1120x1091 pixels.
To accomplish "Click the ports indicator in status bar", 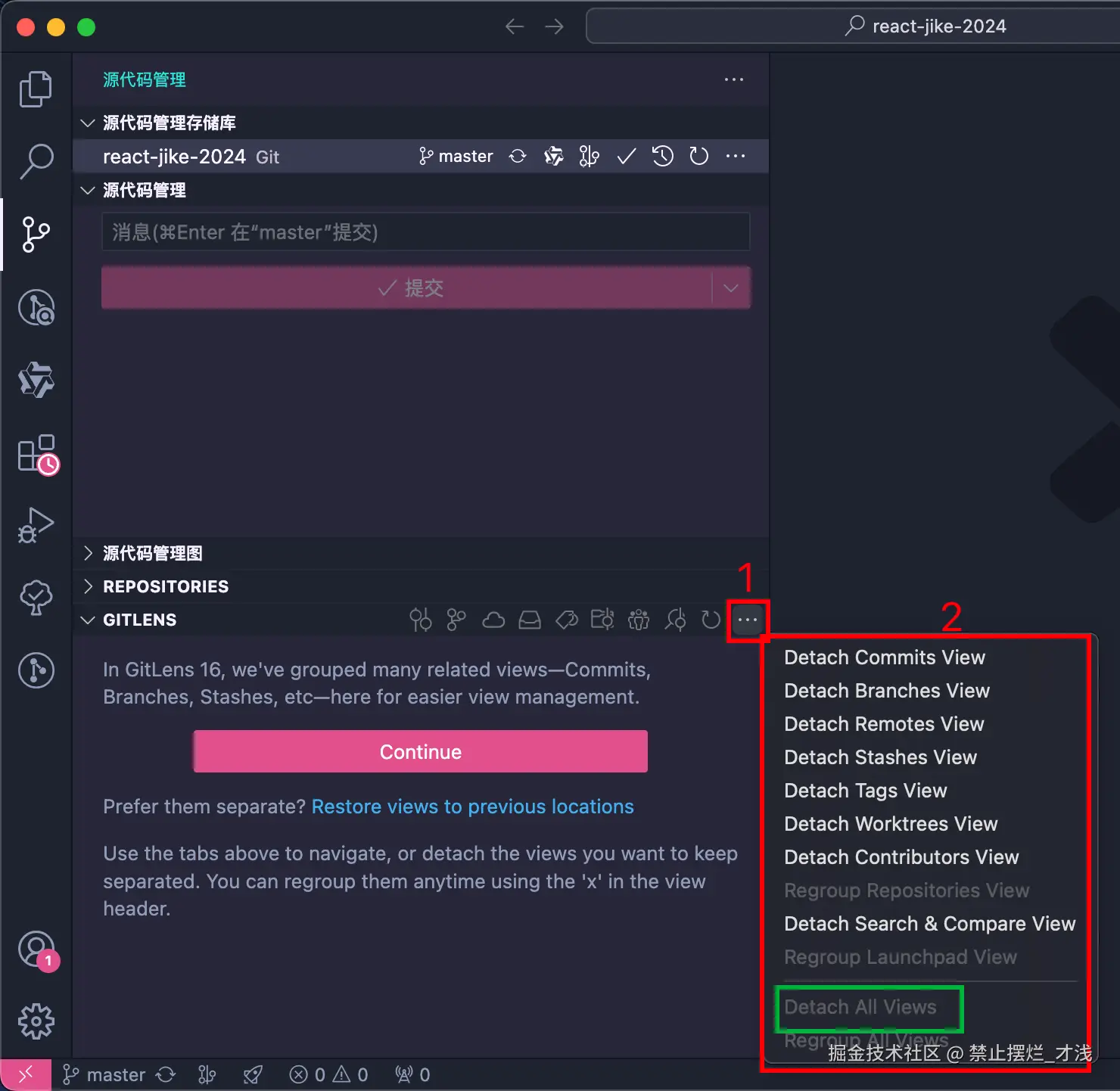I will click(x=412, y=1074).
